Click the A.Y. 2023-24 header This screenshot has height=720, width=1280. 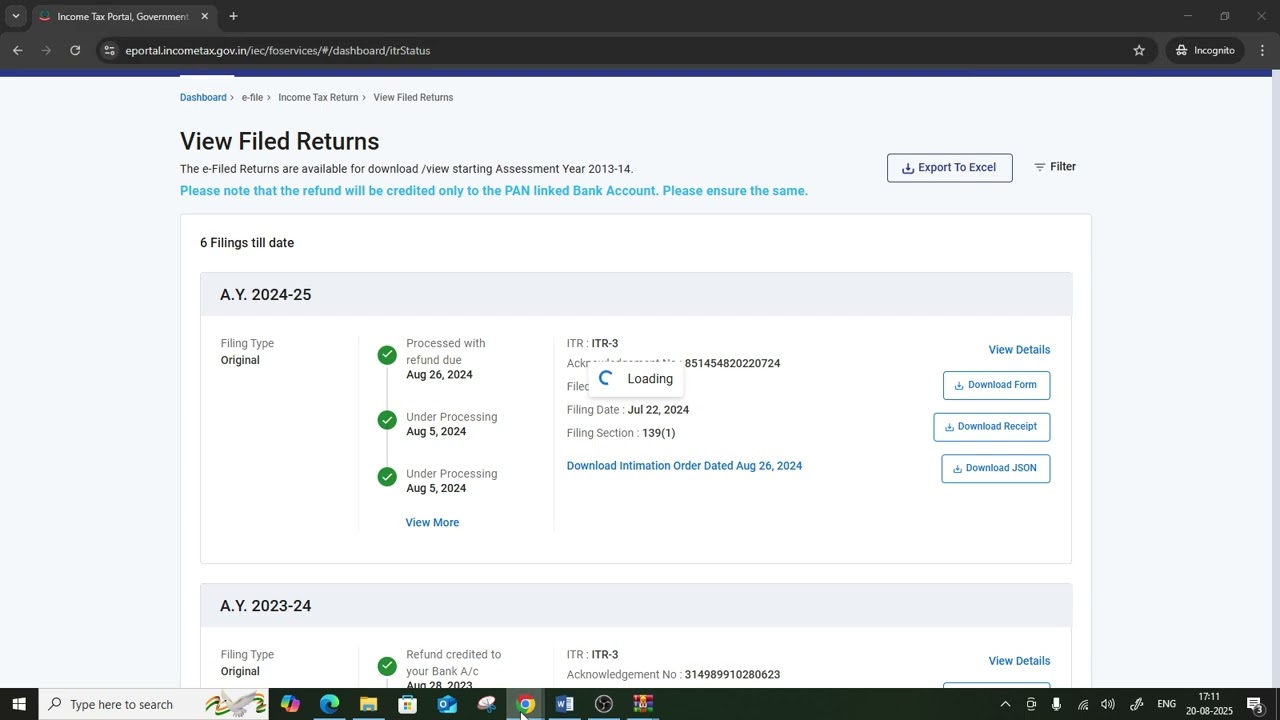point(635,606)
